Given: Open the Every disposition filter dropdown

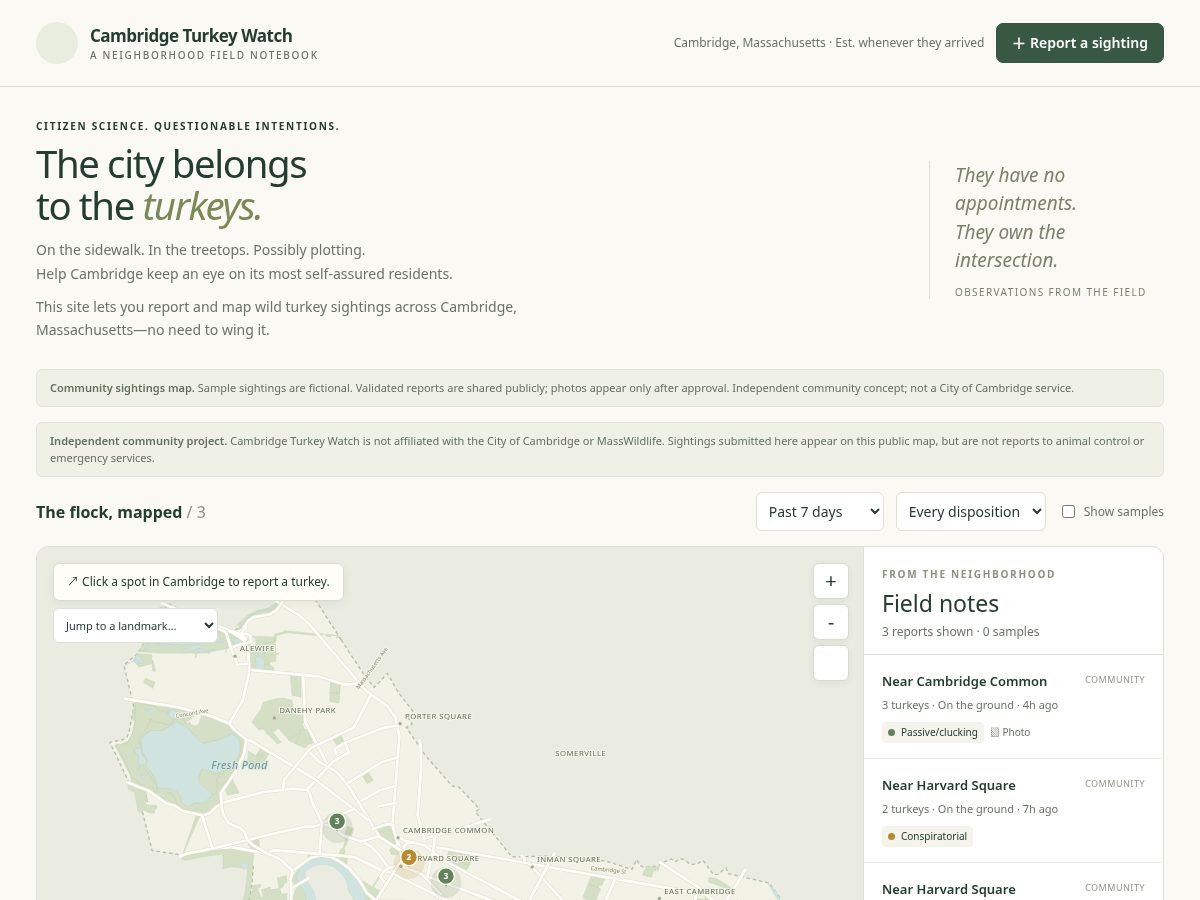Looking at the screenshot, I should pyautogui.click(x=971, y=511).
